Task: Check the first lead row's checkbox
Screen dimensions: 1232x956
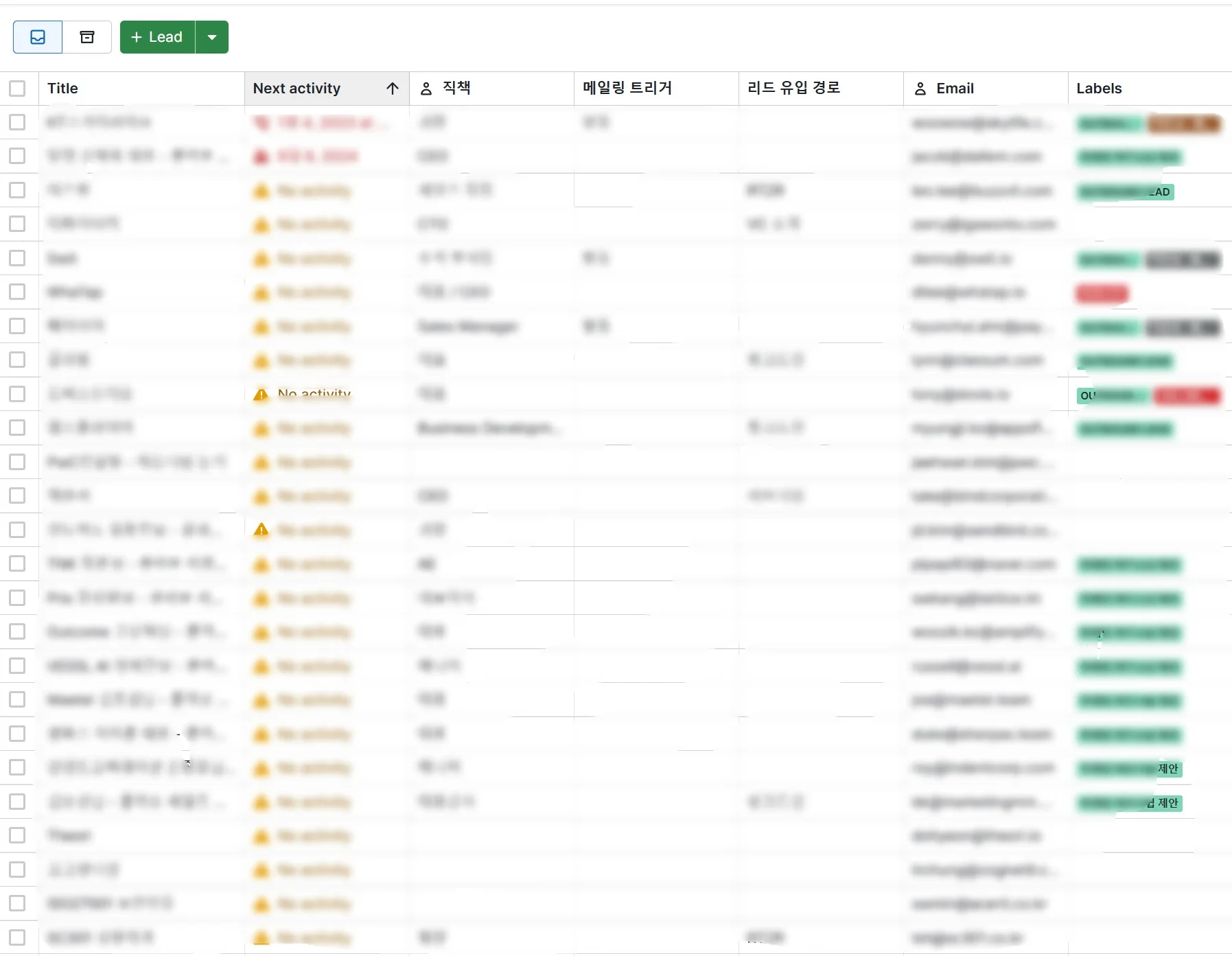Action: click(x=17, y=122)
